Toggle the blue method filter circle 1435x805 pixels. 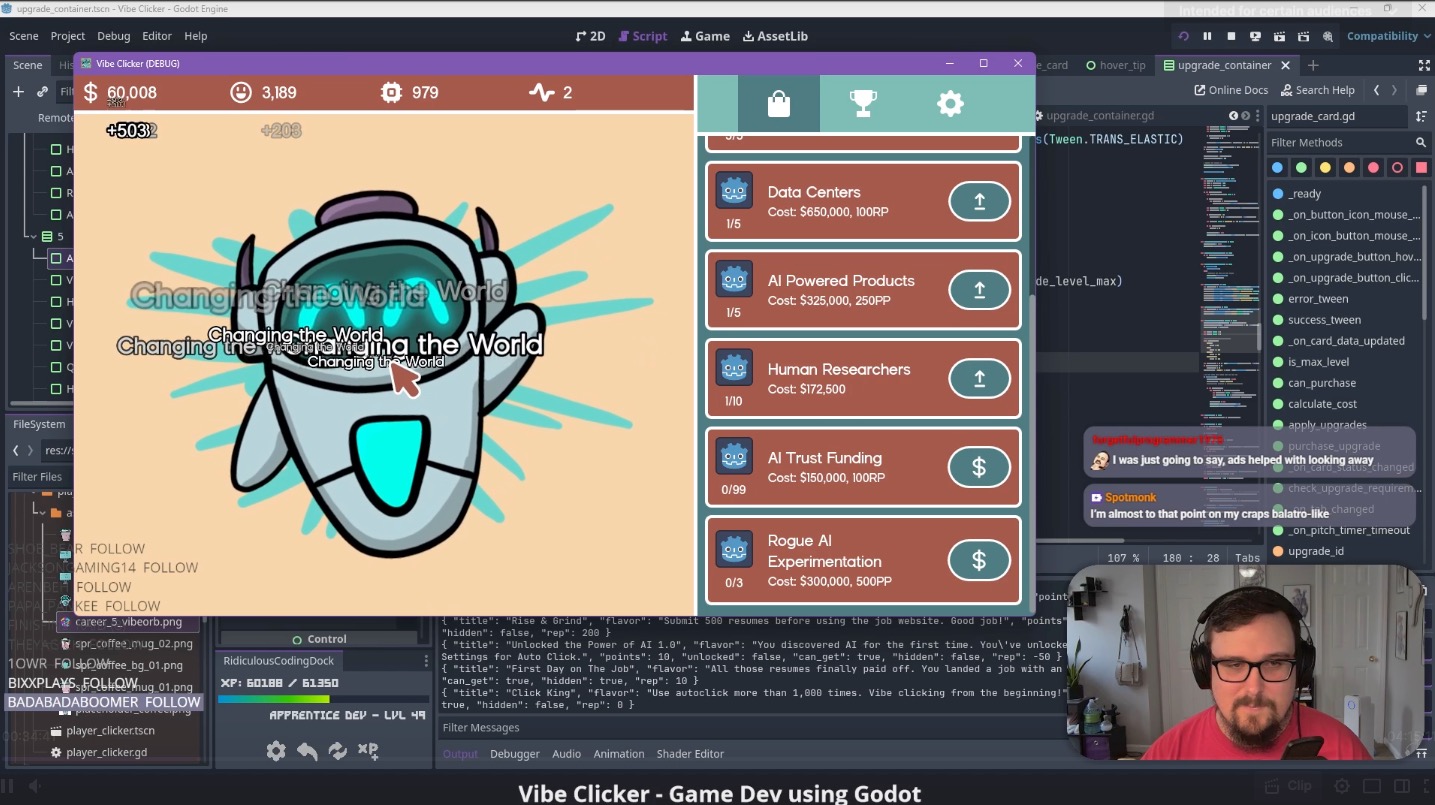pyautogui.click(x=1277, y=167)
